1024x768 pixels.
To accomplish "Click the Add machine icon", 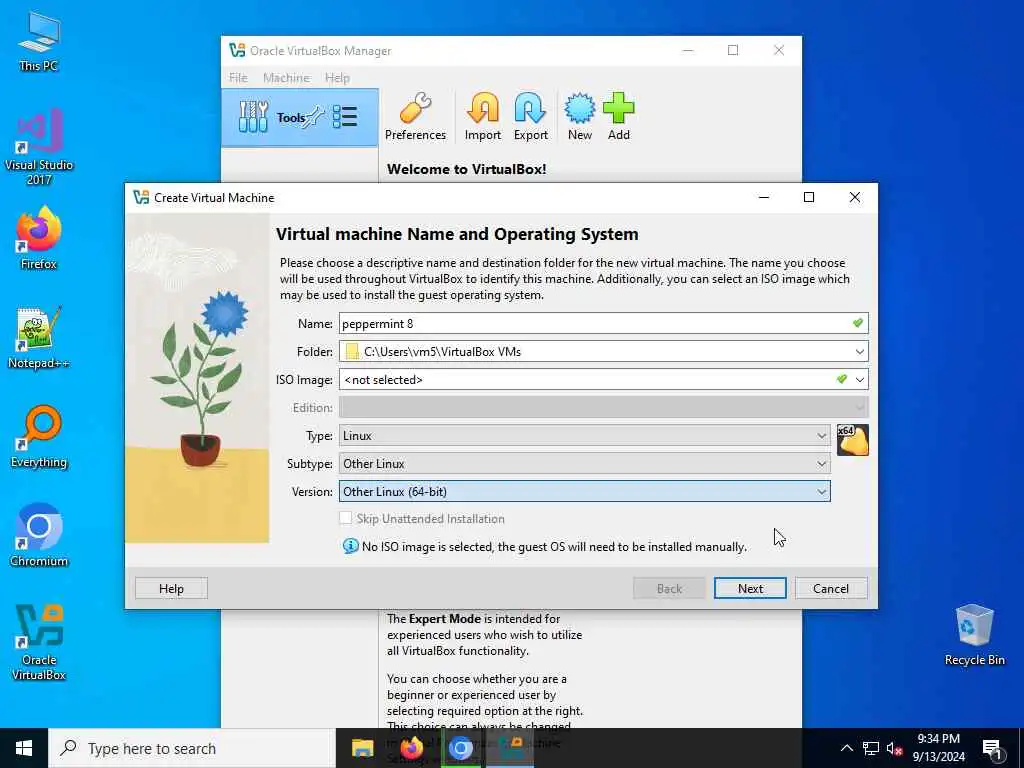I will pyautogui.click(x=618, y=118).
